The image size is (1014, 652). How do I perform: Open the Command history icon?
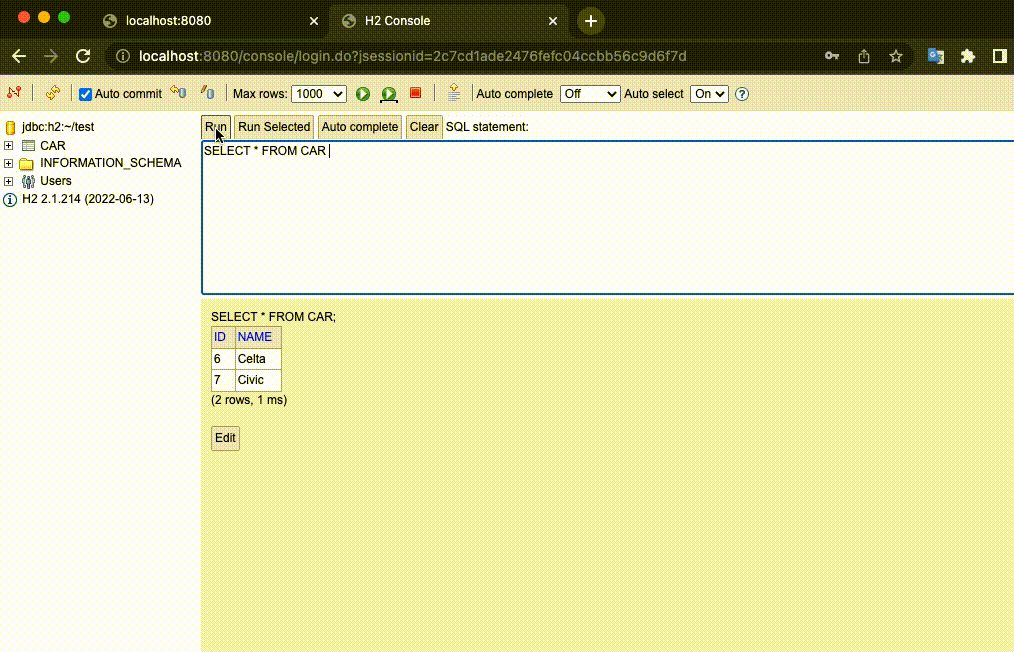click(454, 92)
